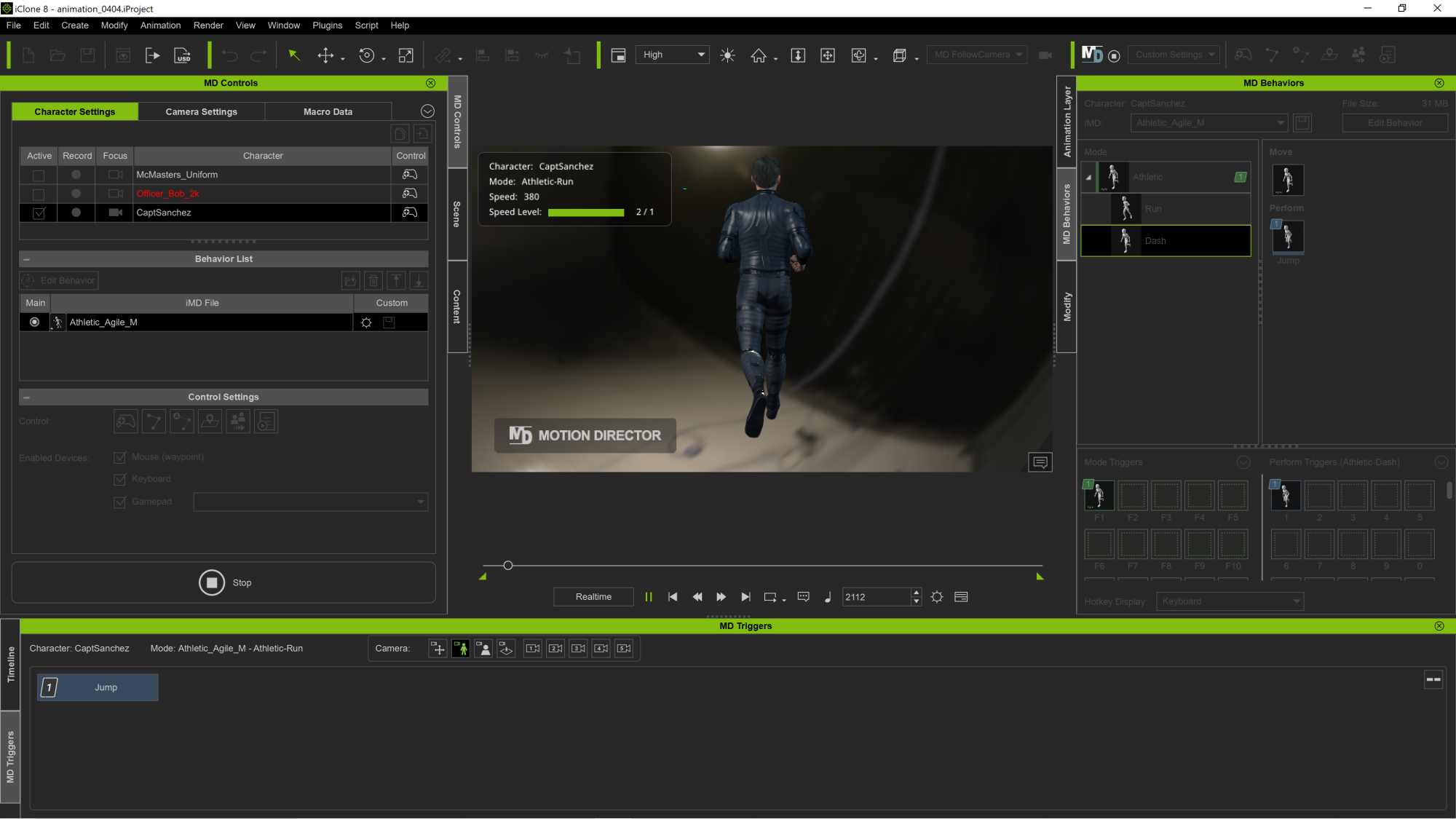Open the timeline panel icon
Viewport: 1456px width, 819px height.
point(961,597)
